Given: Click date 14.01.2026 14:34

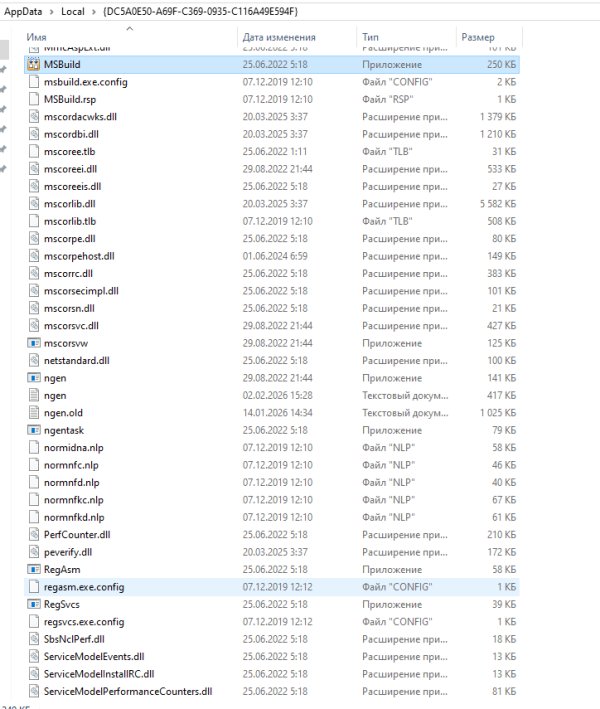Looking at the screenshot, I should (x=278, y=413).
